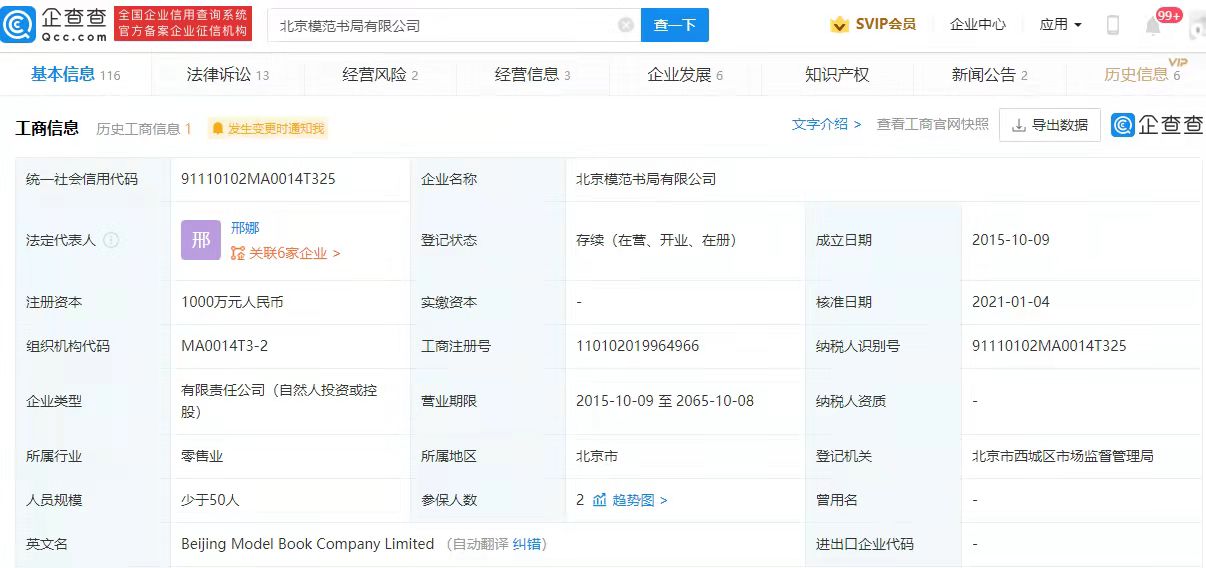Switch to the 新闻公告 tab
Viewport: 1206px width, 568px height.
coord(990,74)
